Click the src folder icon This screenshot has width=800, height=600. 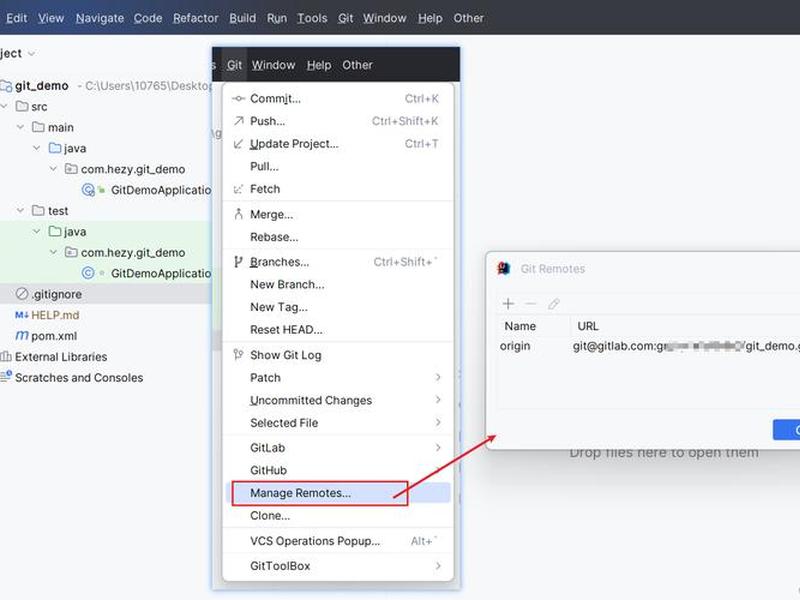22,106
